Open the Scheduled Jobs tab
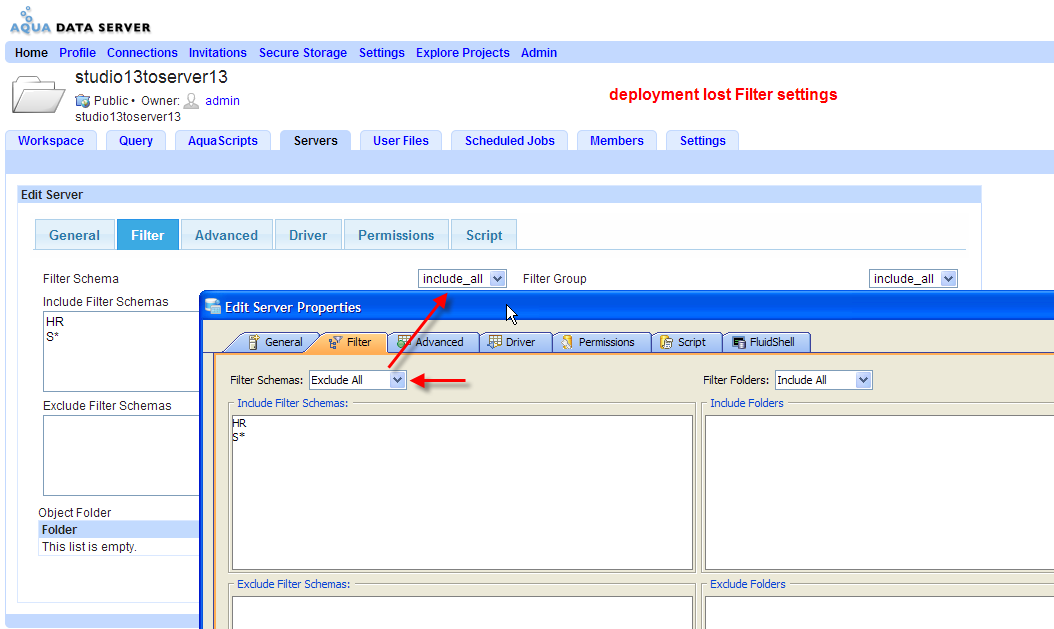 (x=509, y=141)
